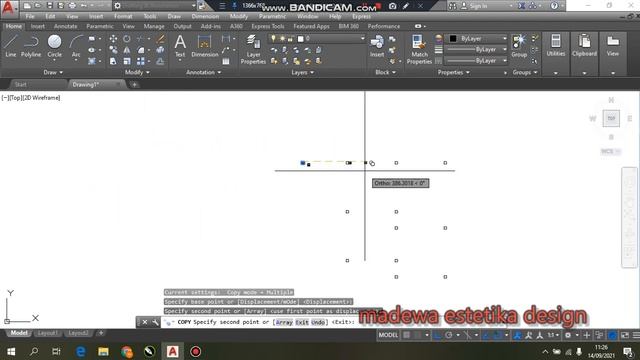This screenshot has height=360, width=640.
Task: Click the Offset tool in Modify panel
Action: tap(160, 61)
